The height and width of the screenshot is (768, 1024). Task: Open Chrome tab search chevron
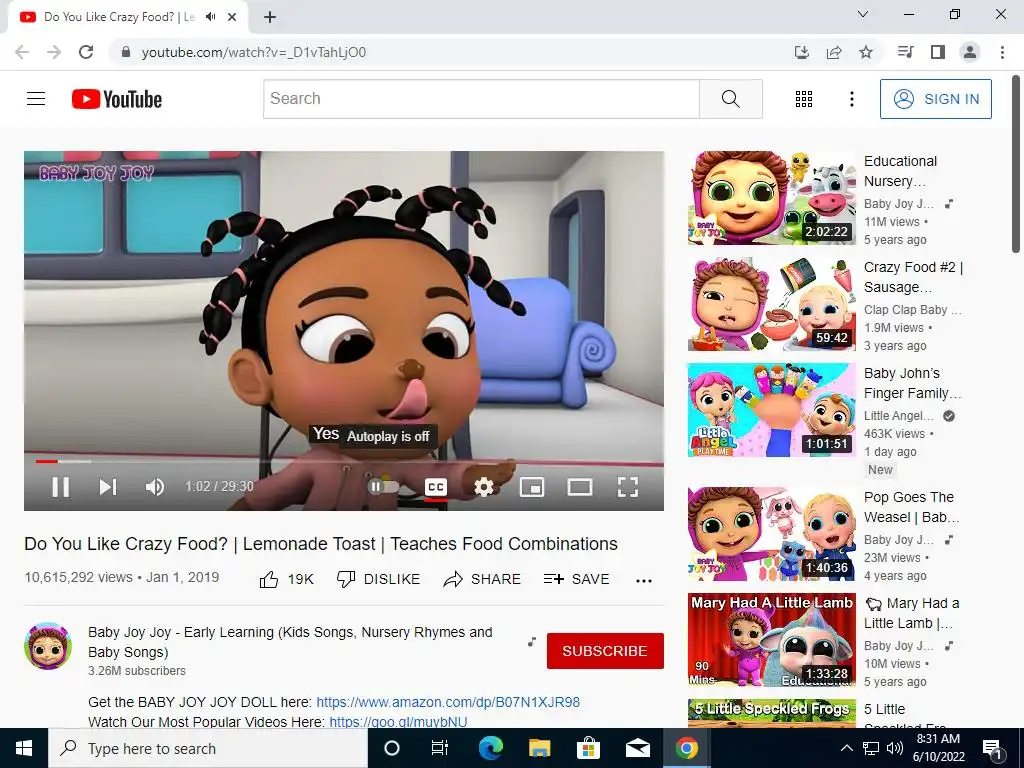click(863, 14)
